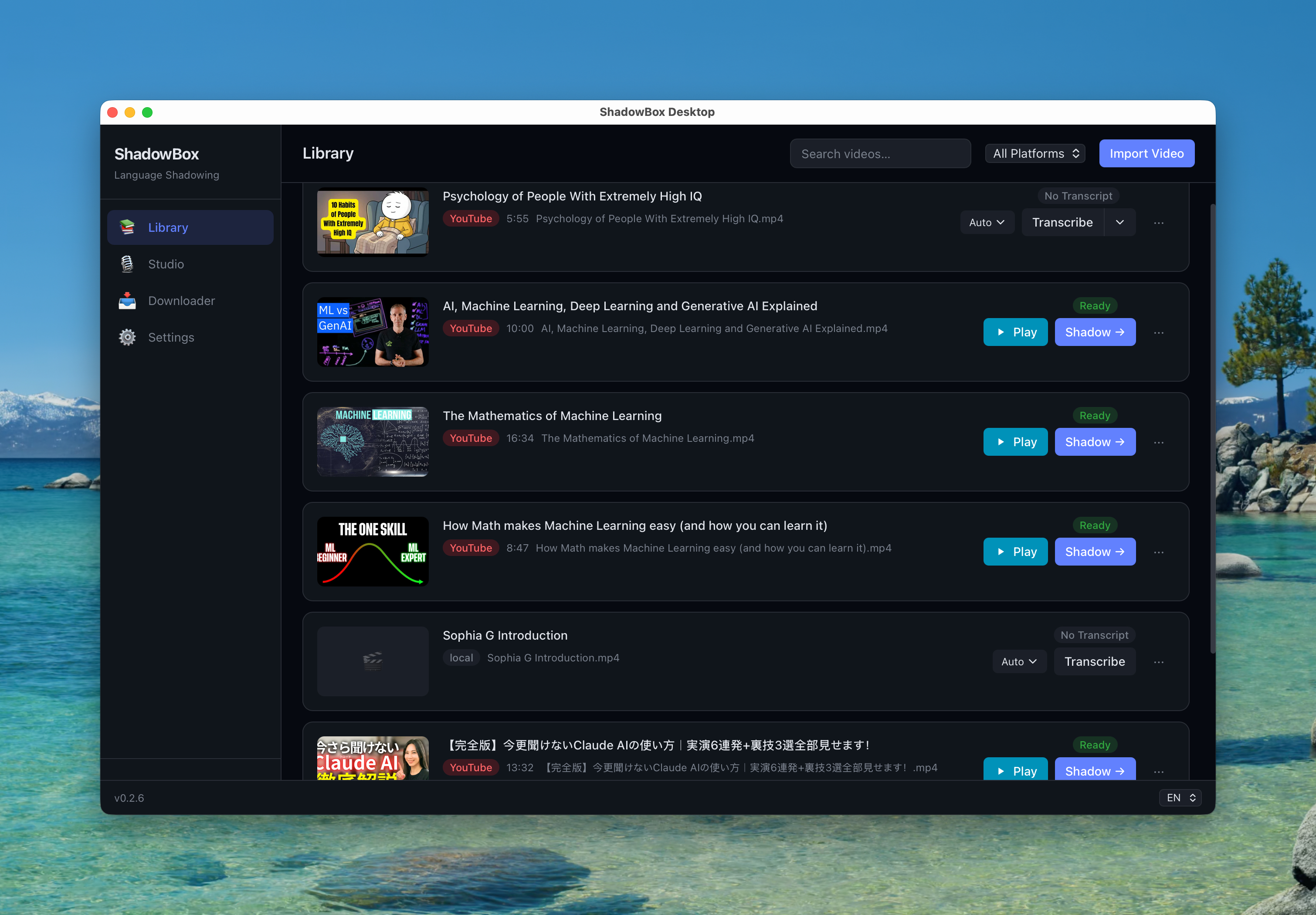Focus the Search videos field
This screenshot has height=915, width=1316.
(880, 153)
